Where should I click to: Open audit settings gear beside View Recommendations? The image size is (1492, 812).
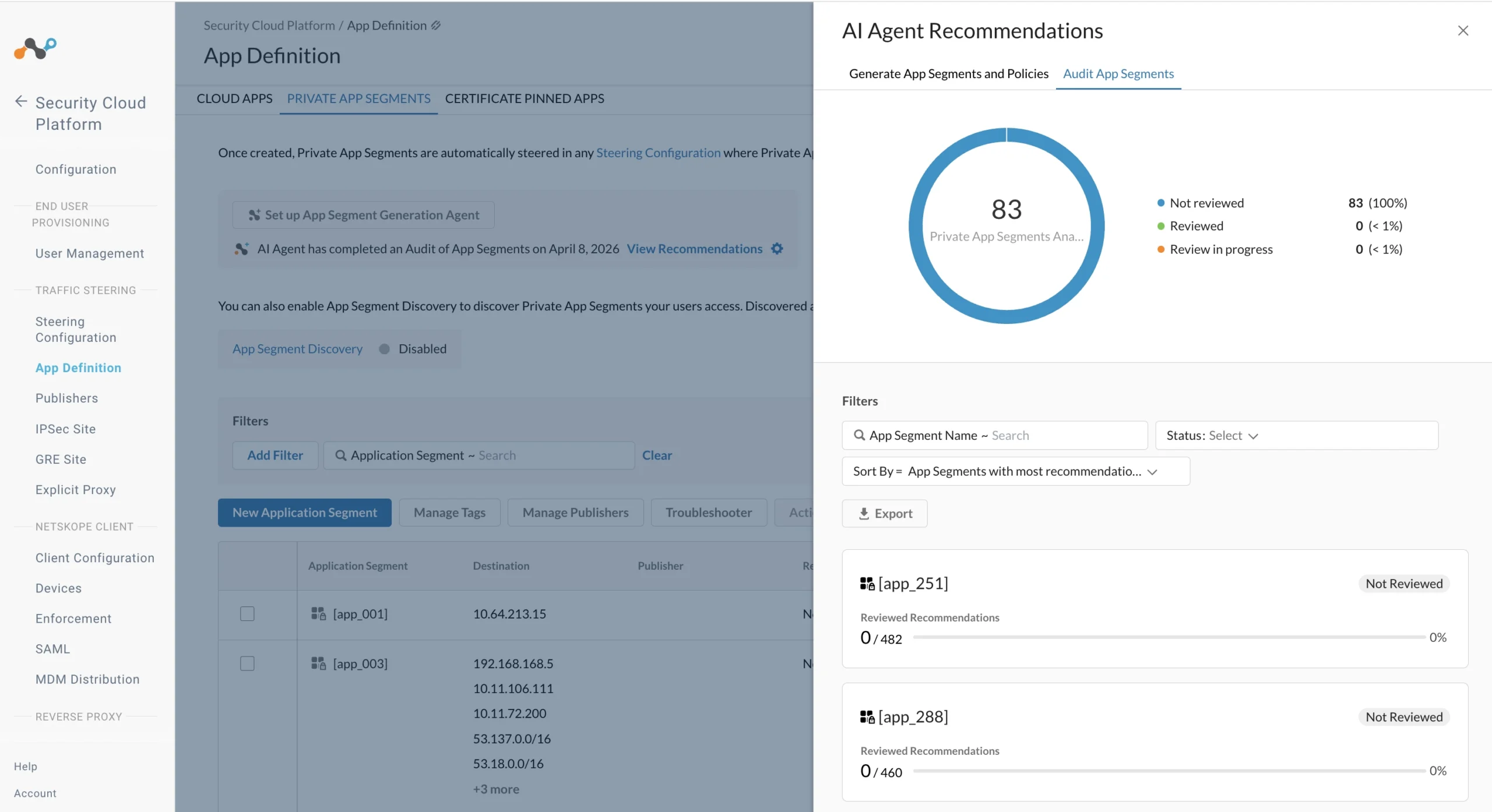(x=777, y=249)
